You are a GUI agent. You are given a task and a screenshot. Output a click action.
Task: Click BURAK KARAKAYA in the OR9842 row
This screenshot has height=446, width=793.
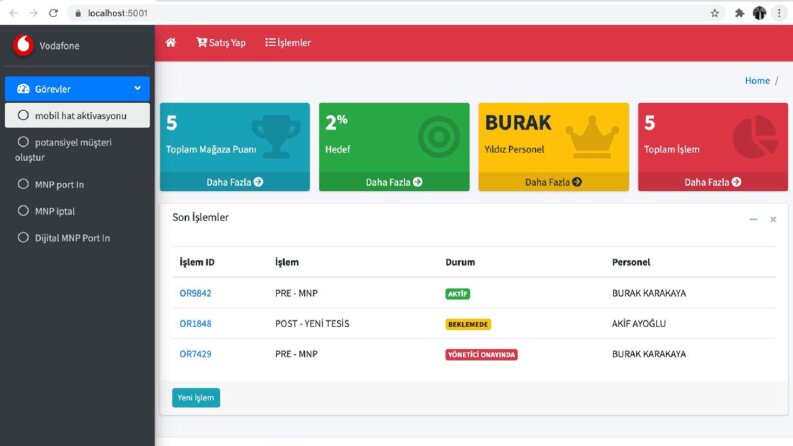pyautogui.click(x=649, y=293)
